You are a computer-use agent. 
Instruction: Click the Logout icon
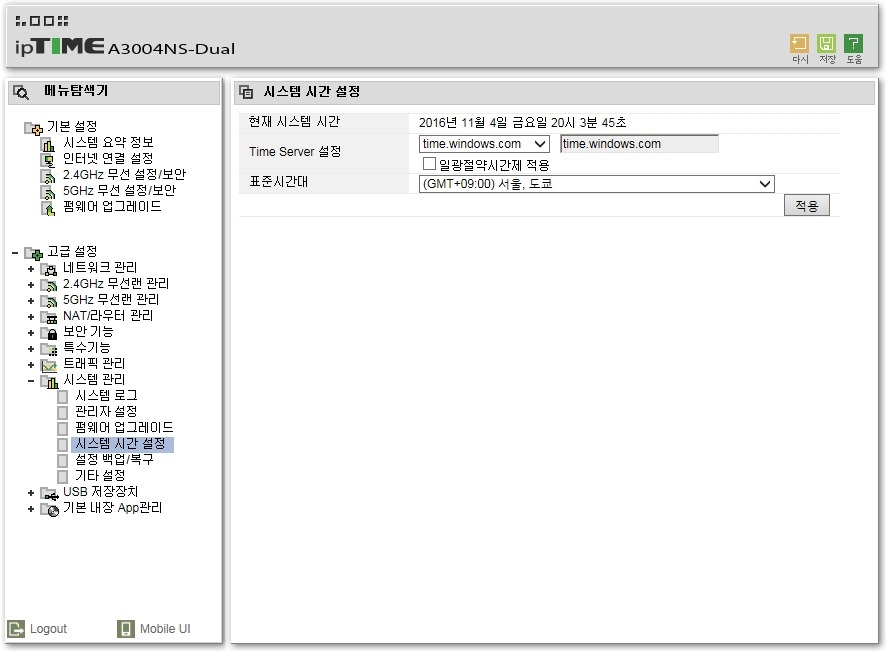coord(16,629)
